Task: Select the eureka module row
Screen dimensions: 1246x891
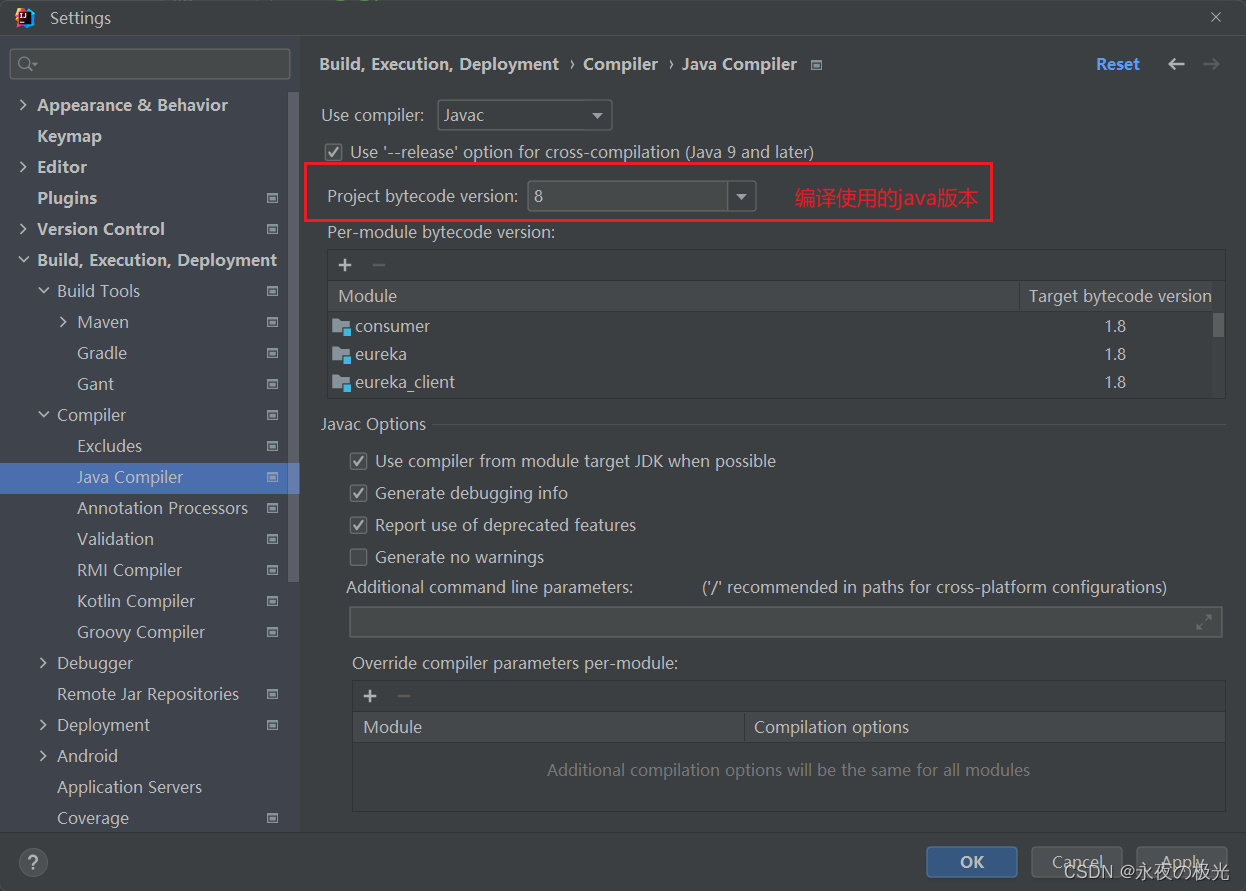Action: pyautogui.click(x=770, y=354)
